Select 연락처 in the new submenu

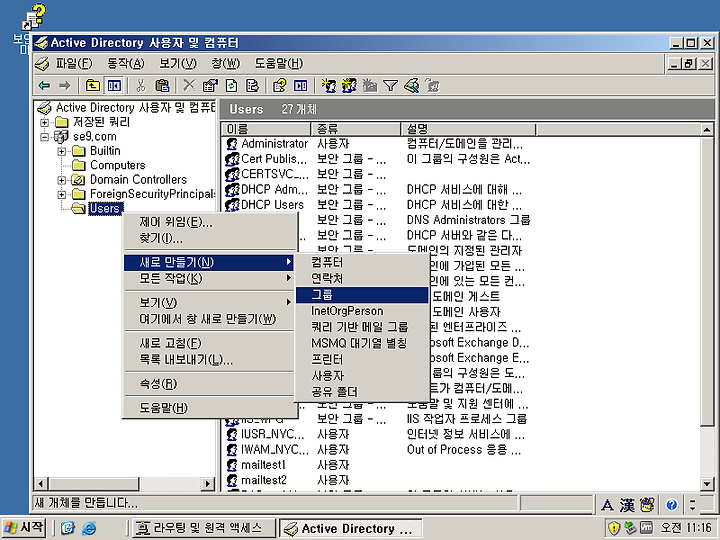coord(362,278)
